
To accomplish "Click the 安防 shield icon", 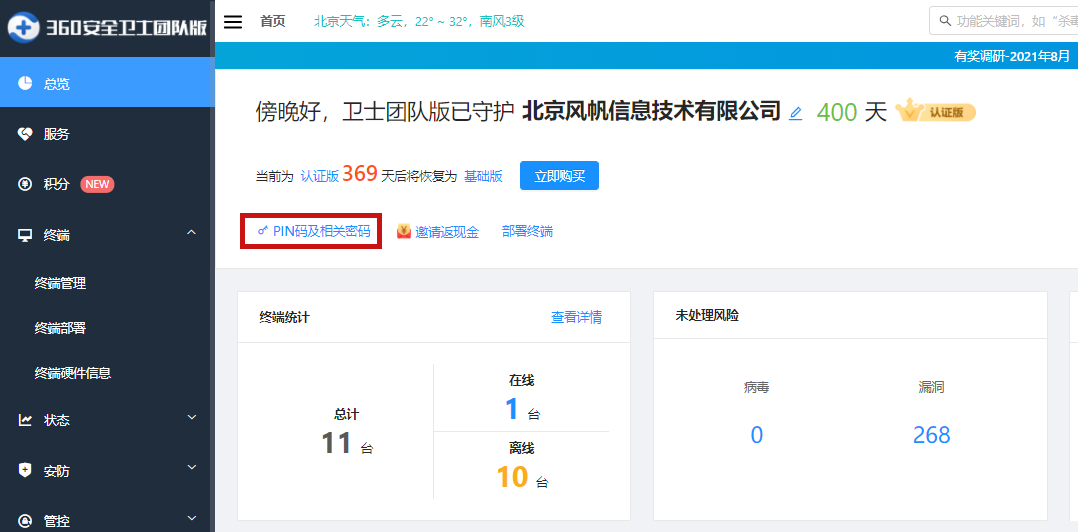I will 25,471.
